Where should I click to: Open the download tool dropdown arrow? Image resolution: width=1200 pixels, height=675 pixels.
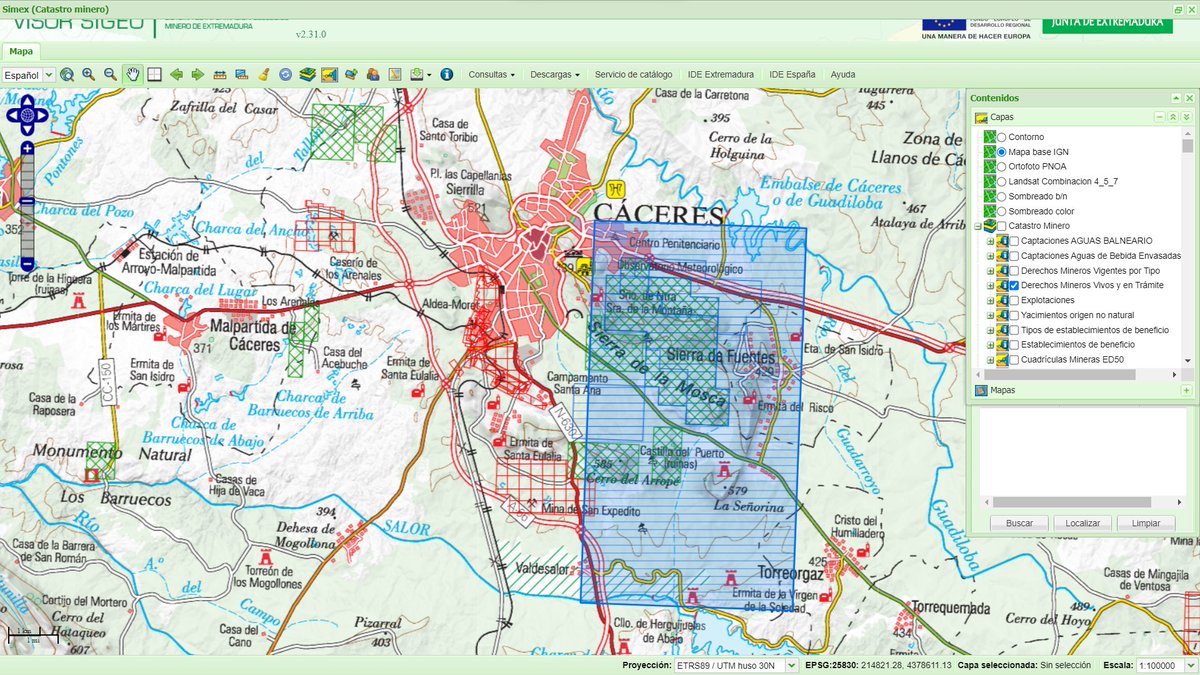click(x=430, y=74)
